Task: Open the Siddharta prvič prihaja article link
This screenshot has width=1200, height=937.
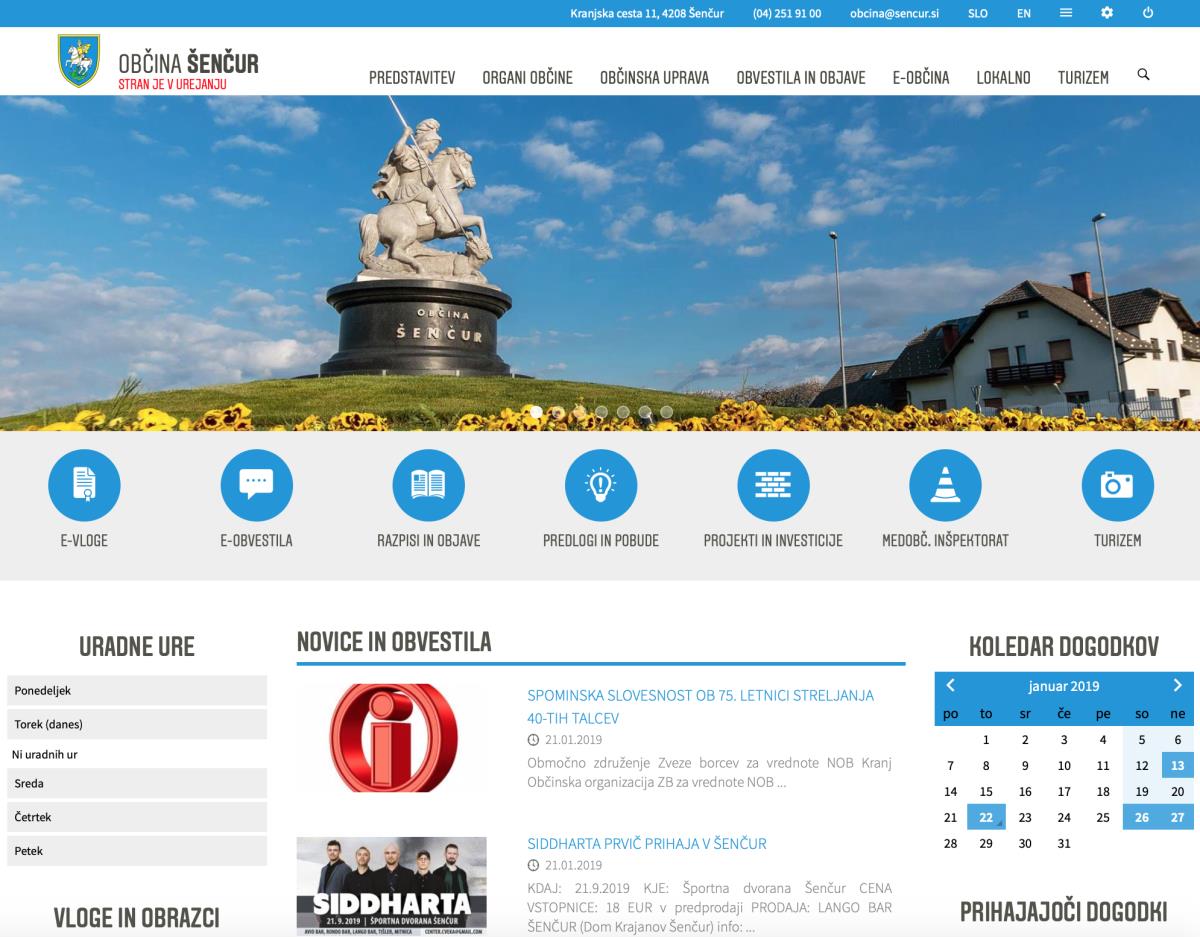Action: [x=646, y=843]
